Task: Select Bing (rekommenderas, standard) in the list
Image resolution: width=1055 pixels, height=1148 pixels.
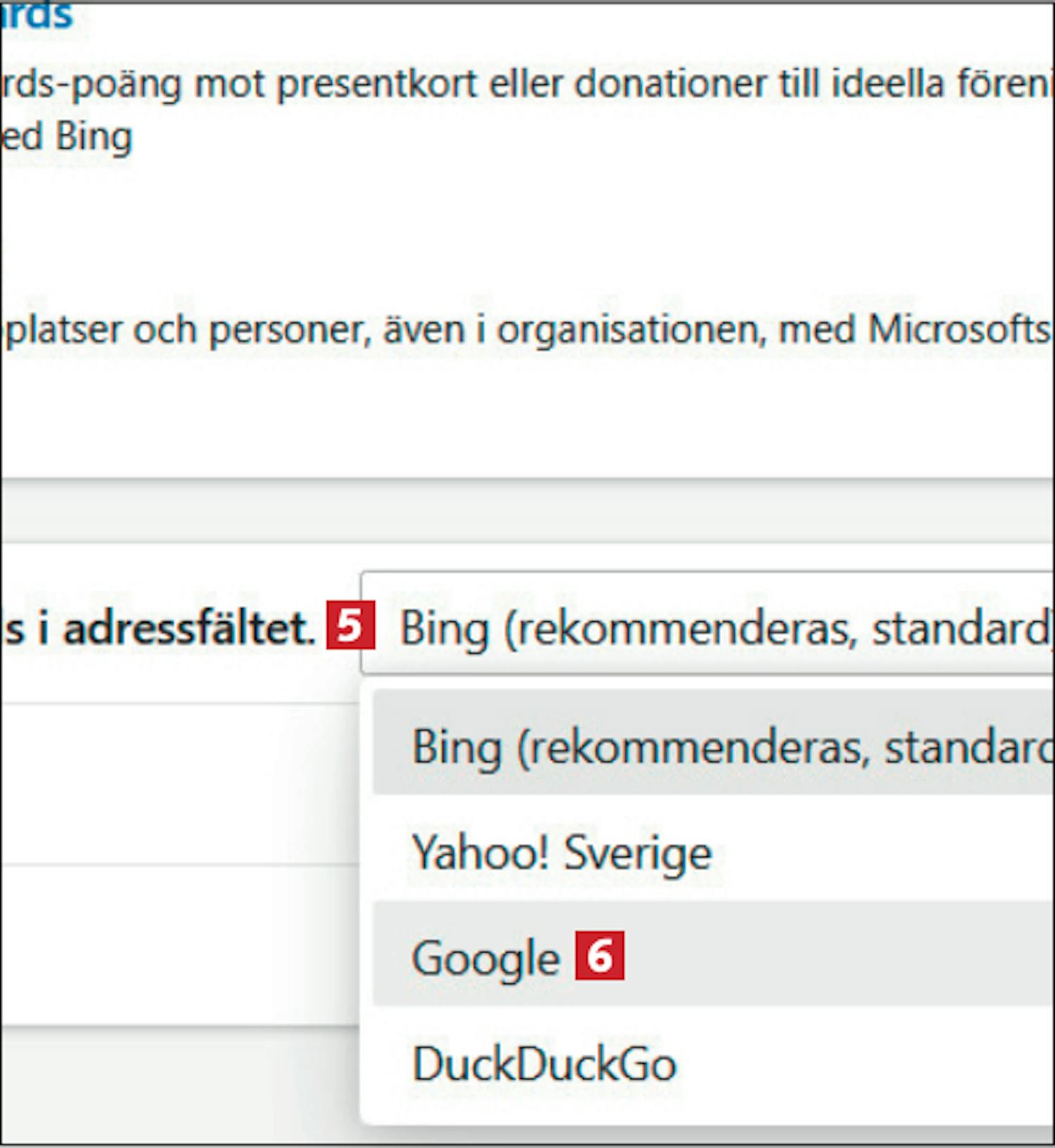Action: click(x=713, y=742)
